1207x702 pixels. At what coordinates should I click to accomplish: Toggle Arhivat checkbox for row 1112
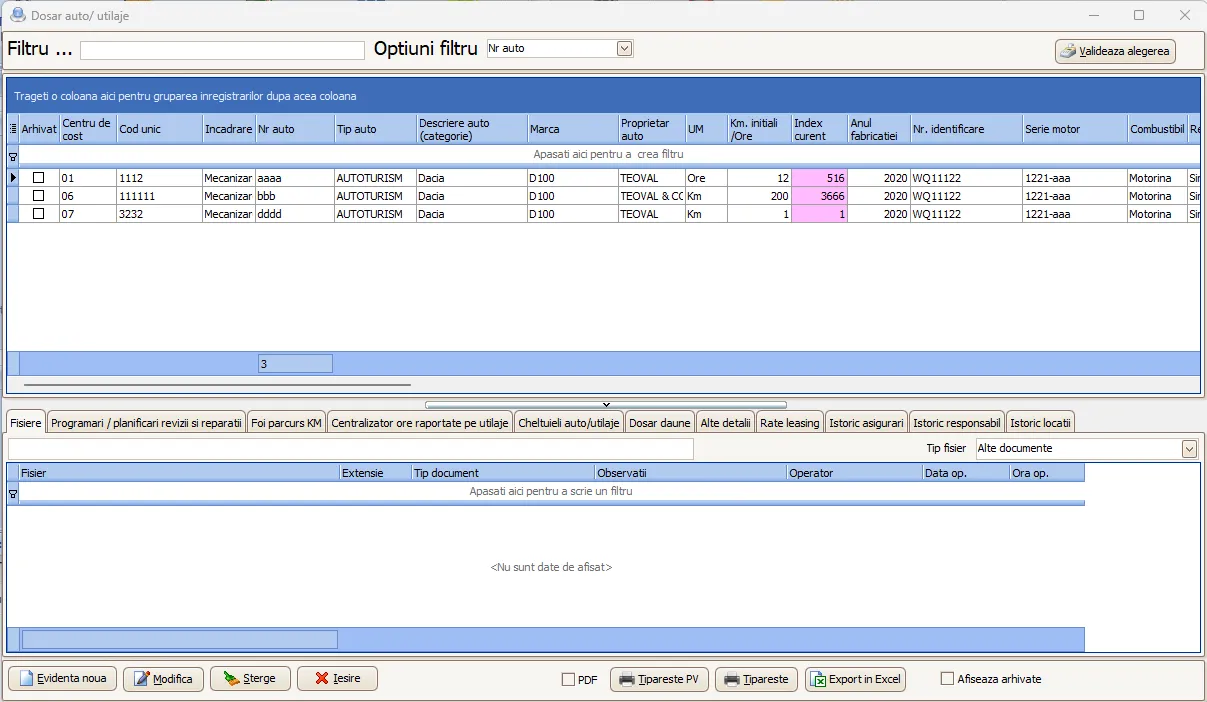pos(39,178)
